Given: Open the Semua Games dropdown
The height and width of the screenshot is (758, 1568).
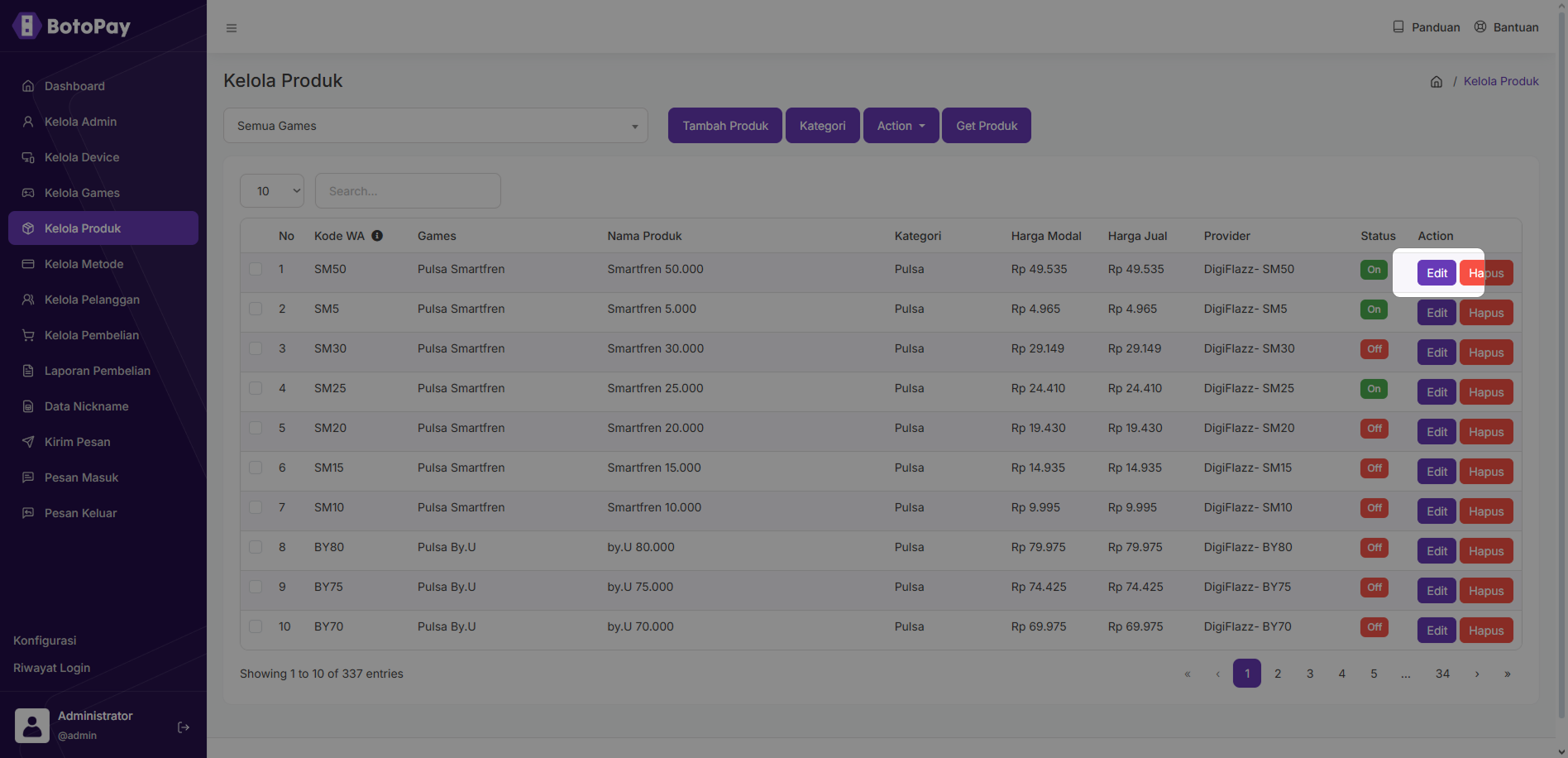Looking at the screenshot, I should point(436,126).
